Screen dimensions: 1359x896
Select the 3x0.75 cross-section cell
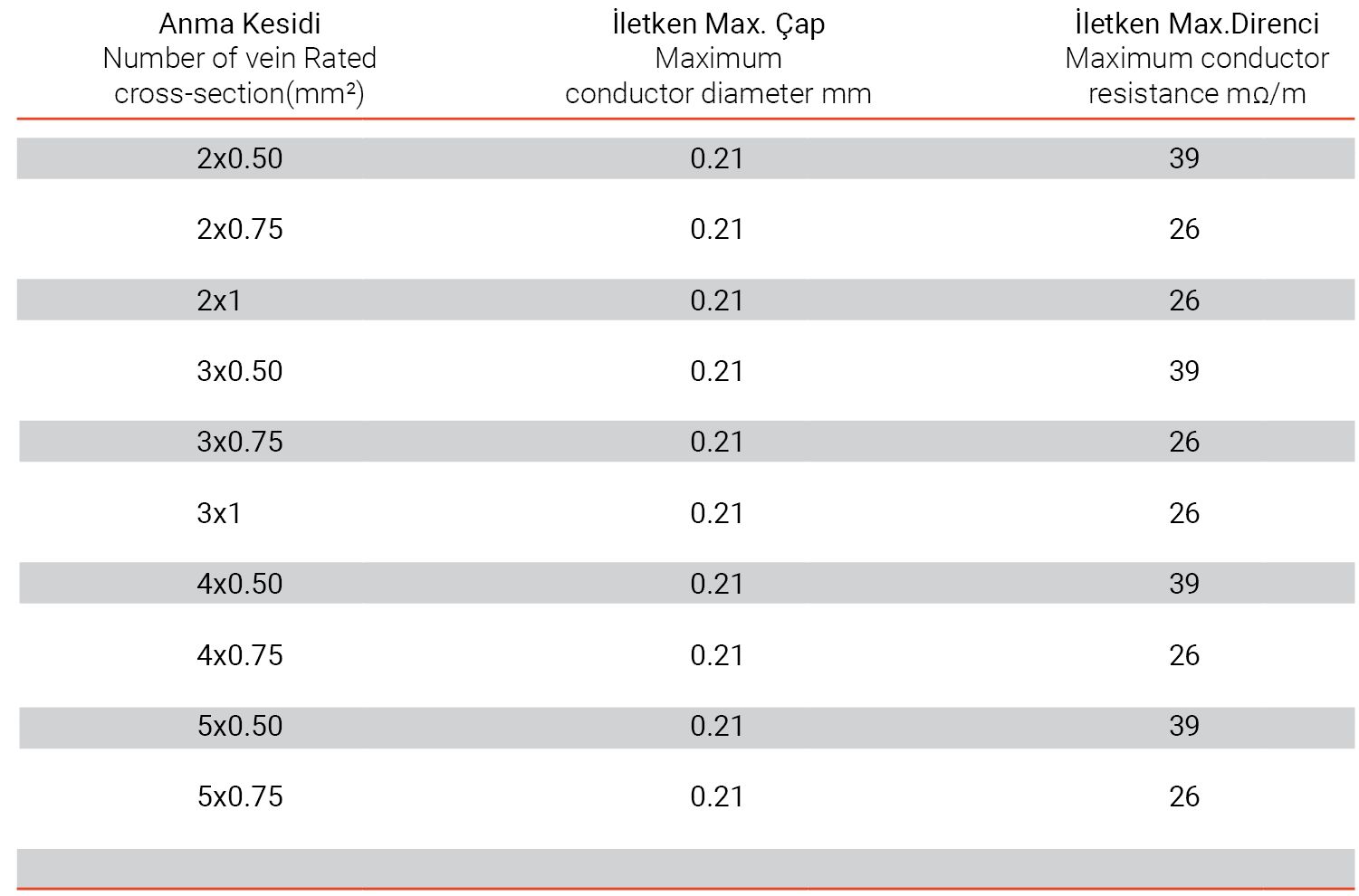[x=240, y=442]
